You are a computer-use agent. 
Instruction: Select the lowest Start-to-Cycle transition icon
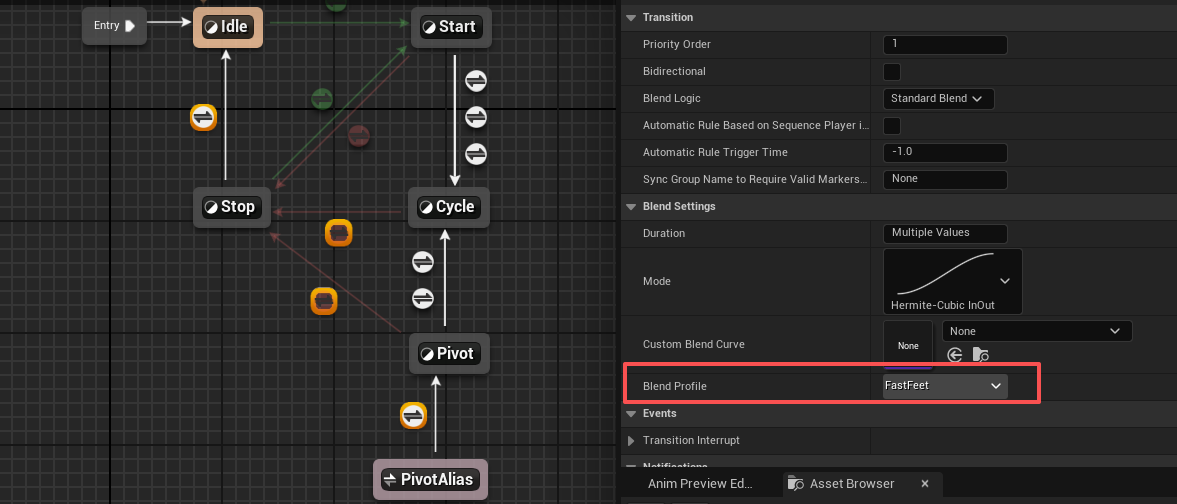click(476, 153)
